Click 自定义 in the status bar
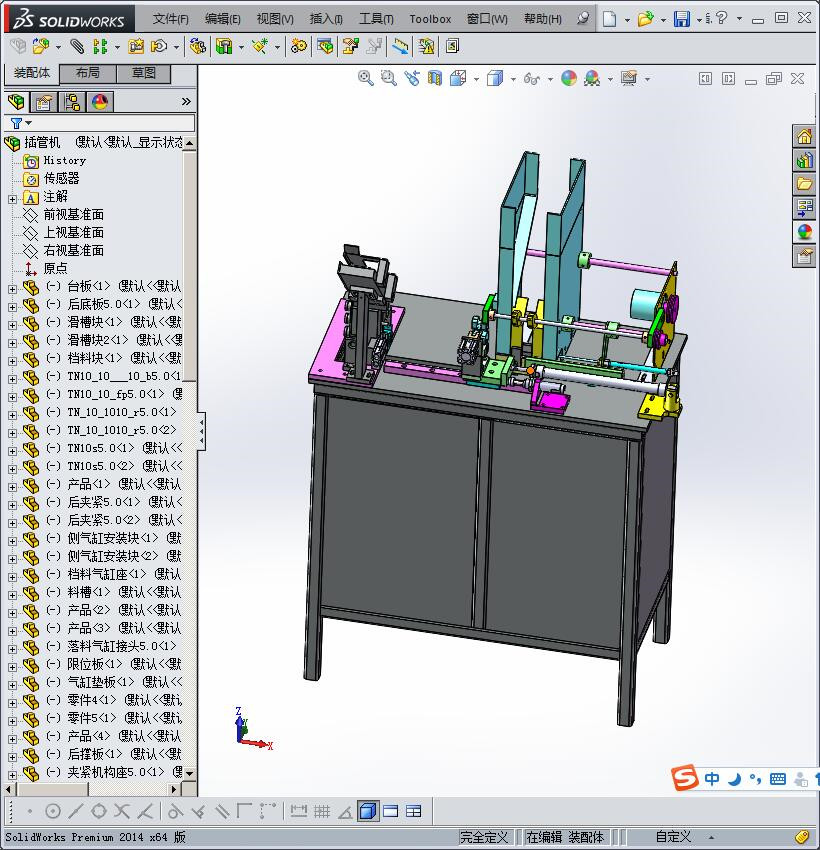The image size is (820, 850). (x=673, y=837)
